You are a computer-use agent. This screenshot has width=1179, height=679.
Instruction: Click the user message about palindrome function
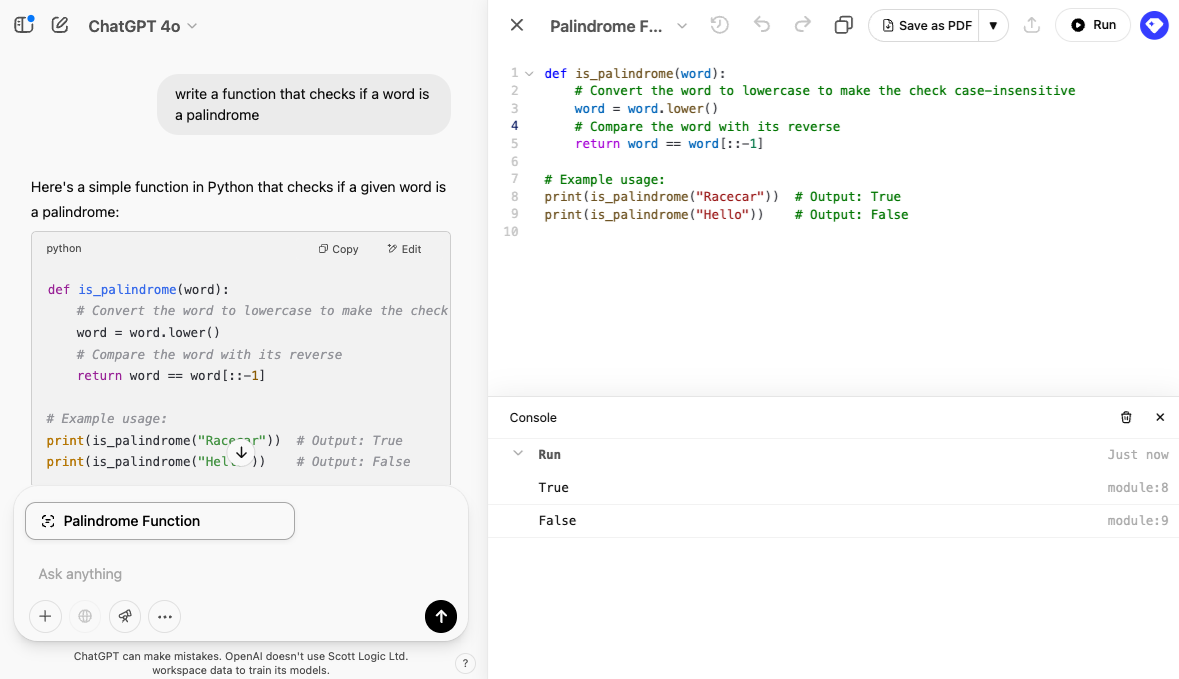[303, 105]
